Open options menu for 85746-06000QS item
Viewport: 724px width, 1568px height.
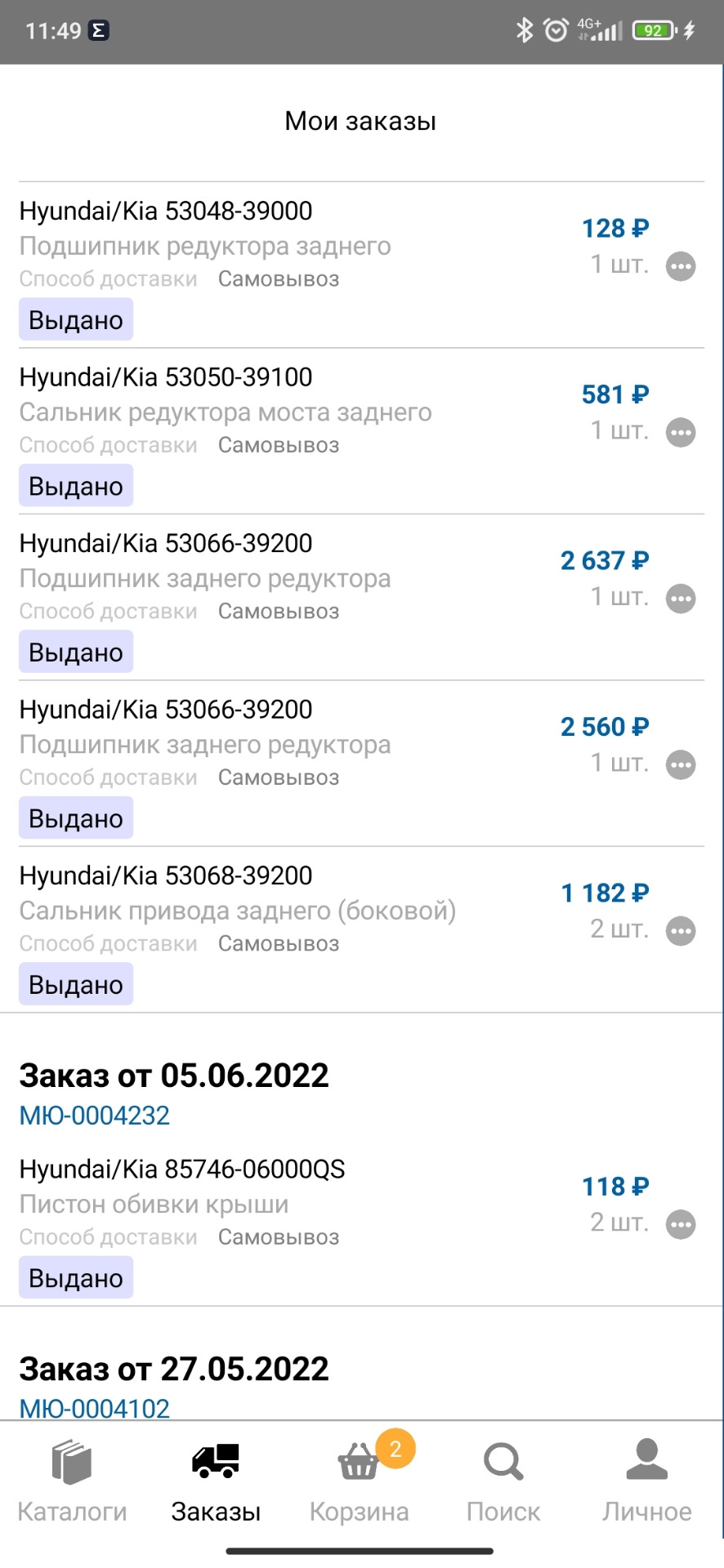coord(681,1224)
